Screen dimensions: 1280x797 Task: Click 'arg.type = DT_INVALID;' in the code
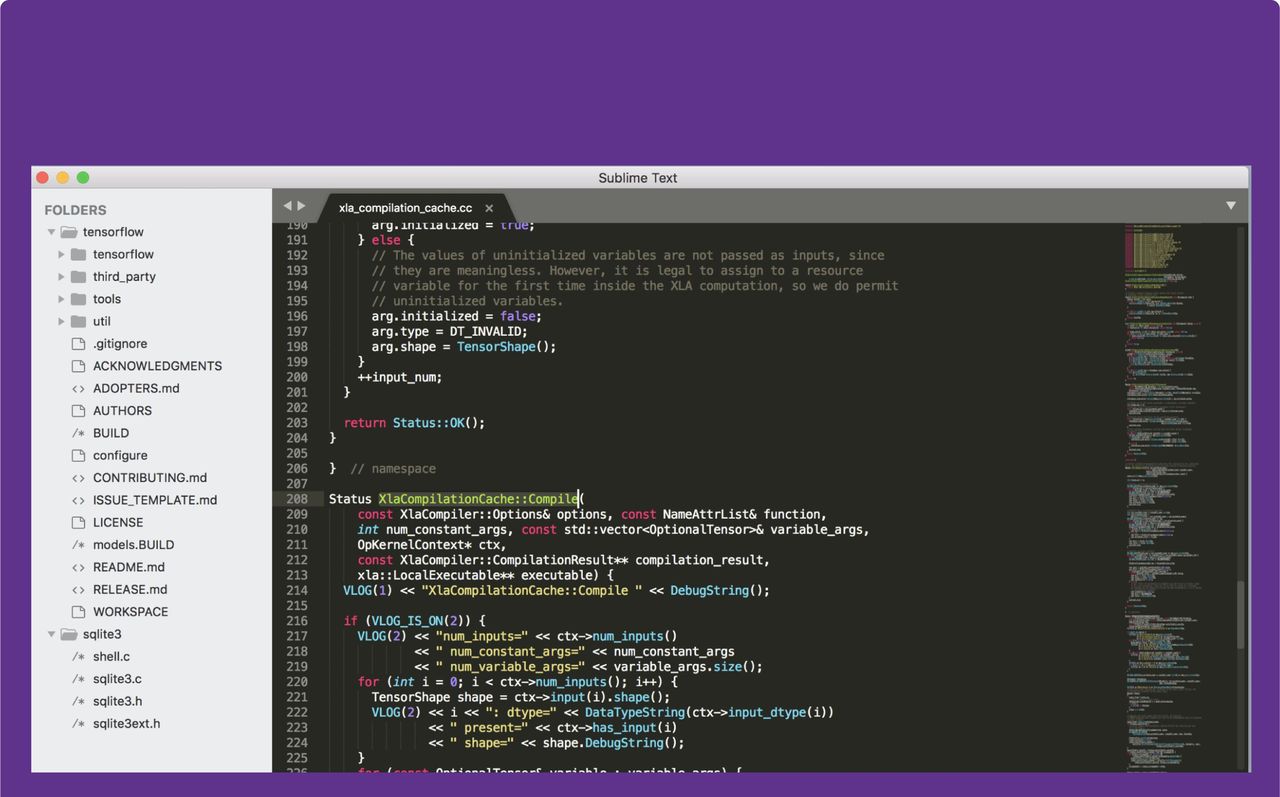click(x=449, y=331)
